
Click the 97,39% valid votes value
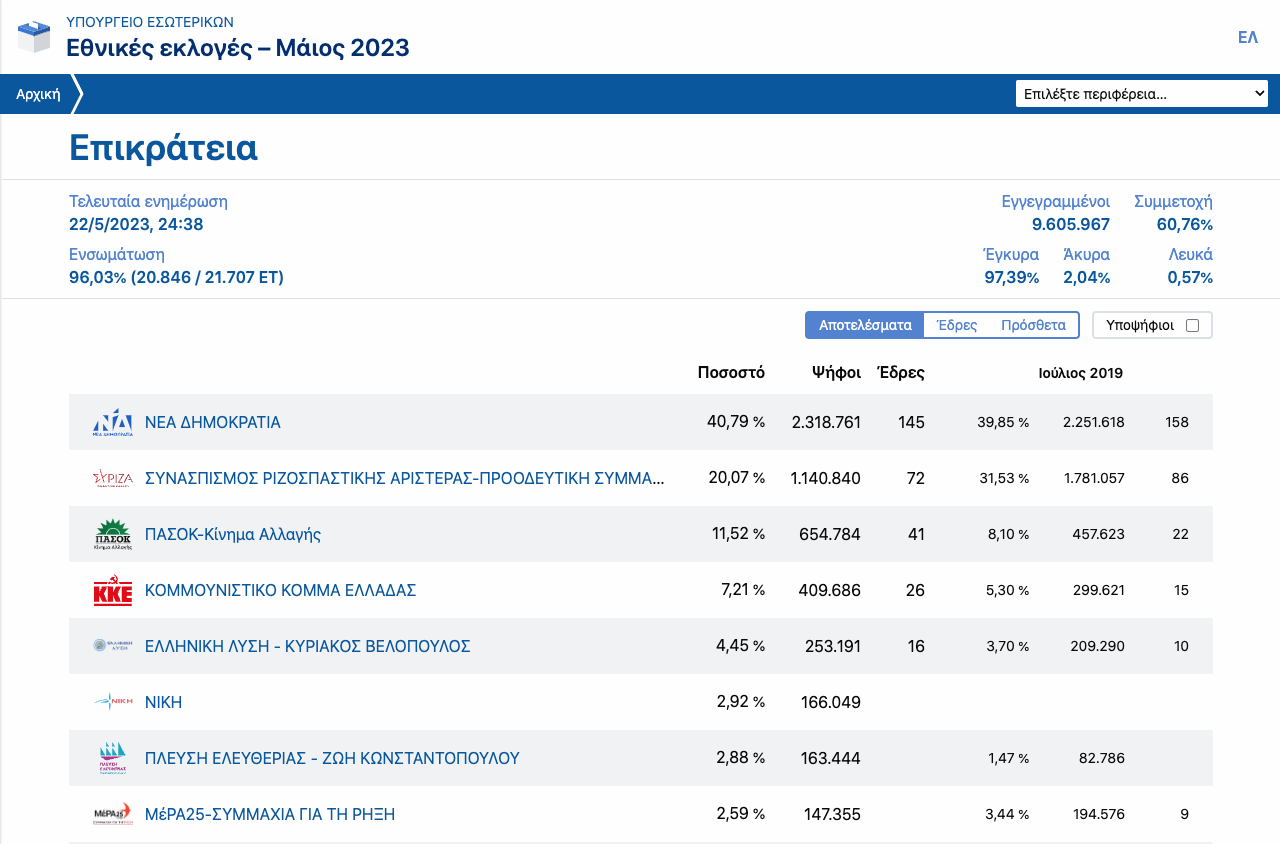pos(1012,277)
